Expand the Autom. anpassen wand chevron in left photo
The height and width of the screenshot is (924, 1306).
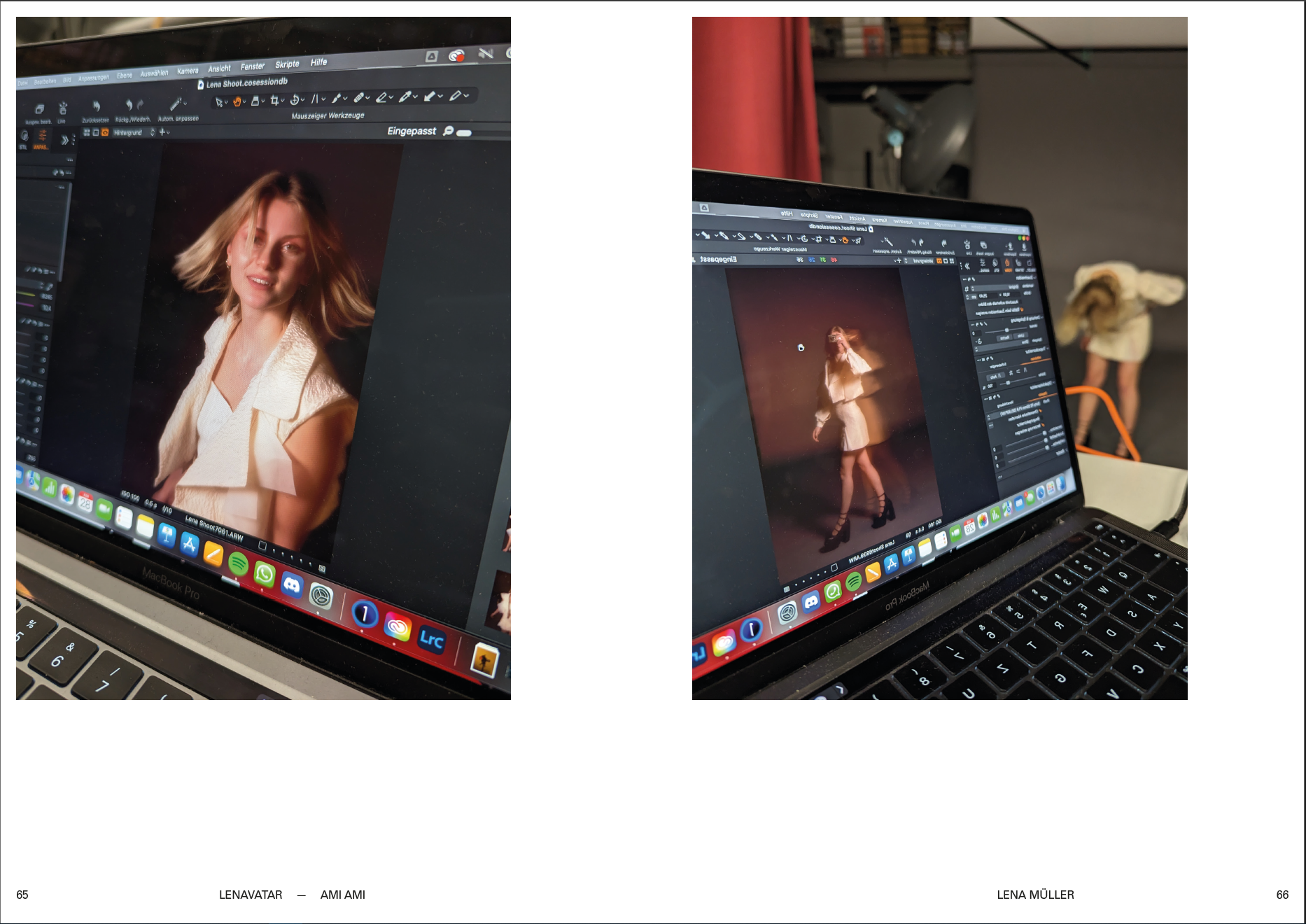tap(185, 104)
